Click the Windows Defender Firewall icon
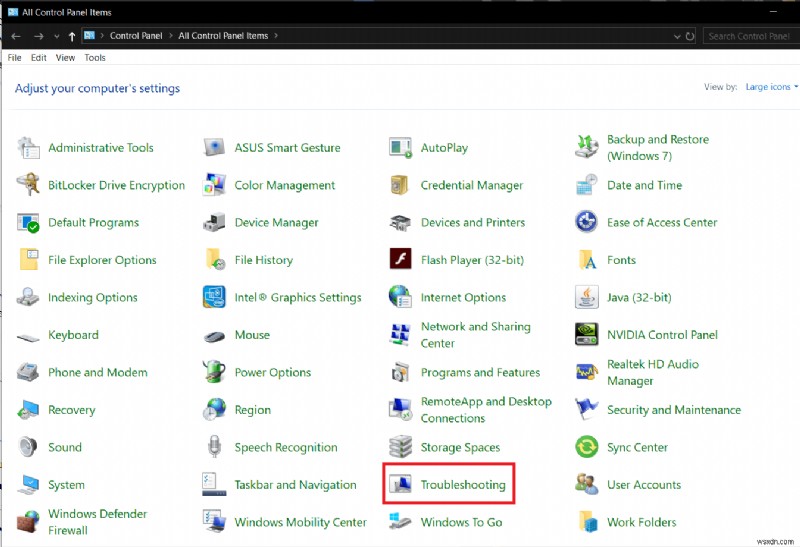Viewport: 800px width, 547px height. pyautogui.click(x=29, y=522)
